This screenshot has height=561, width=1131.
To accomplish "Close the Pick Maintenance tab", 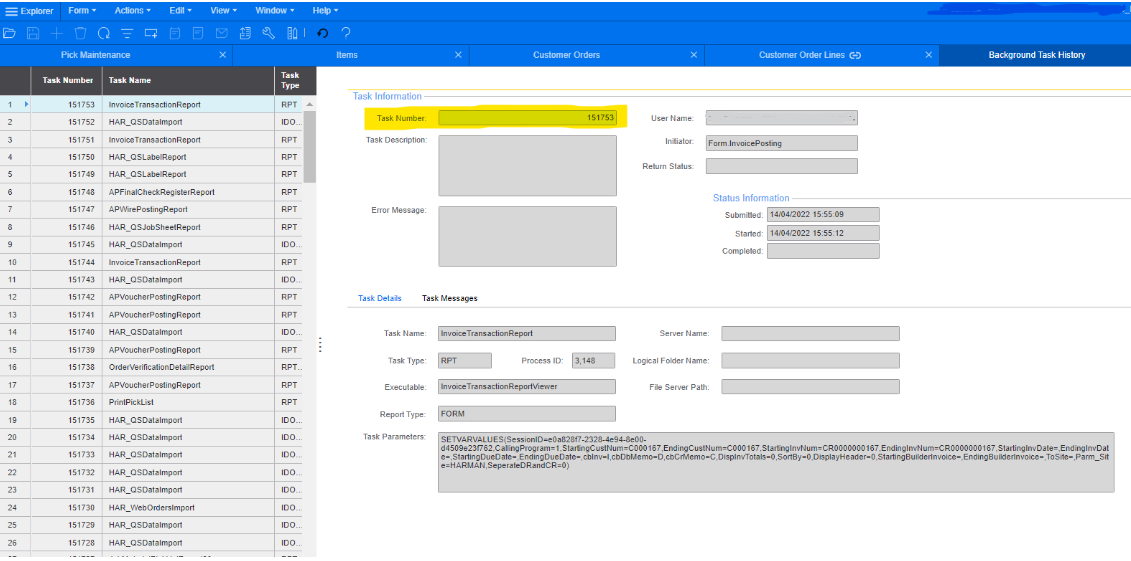I will tap(222, 55).
